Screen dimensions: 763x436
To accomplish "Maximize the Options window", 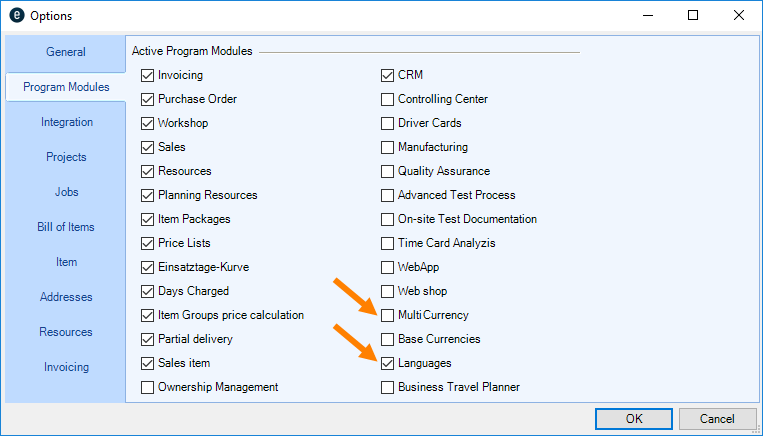I will [x=693, y=16].
